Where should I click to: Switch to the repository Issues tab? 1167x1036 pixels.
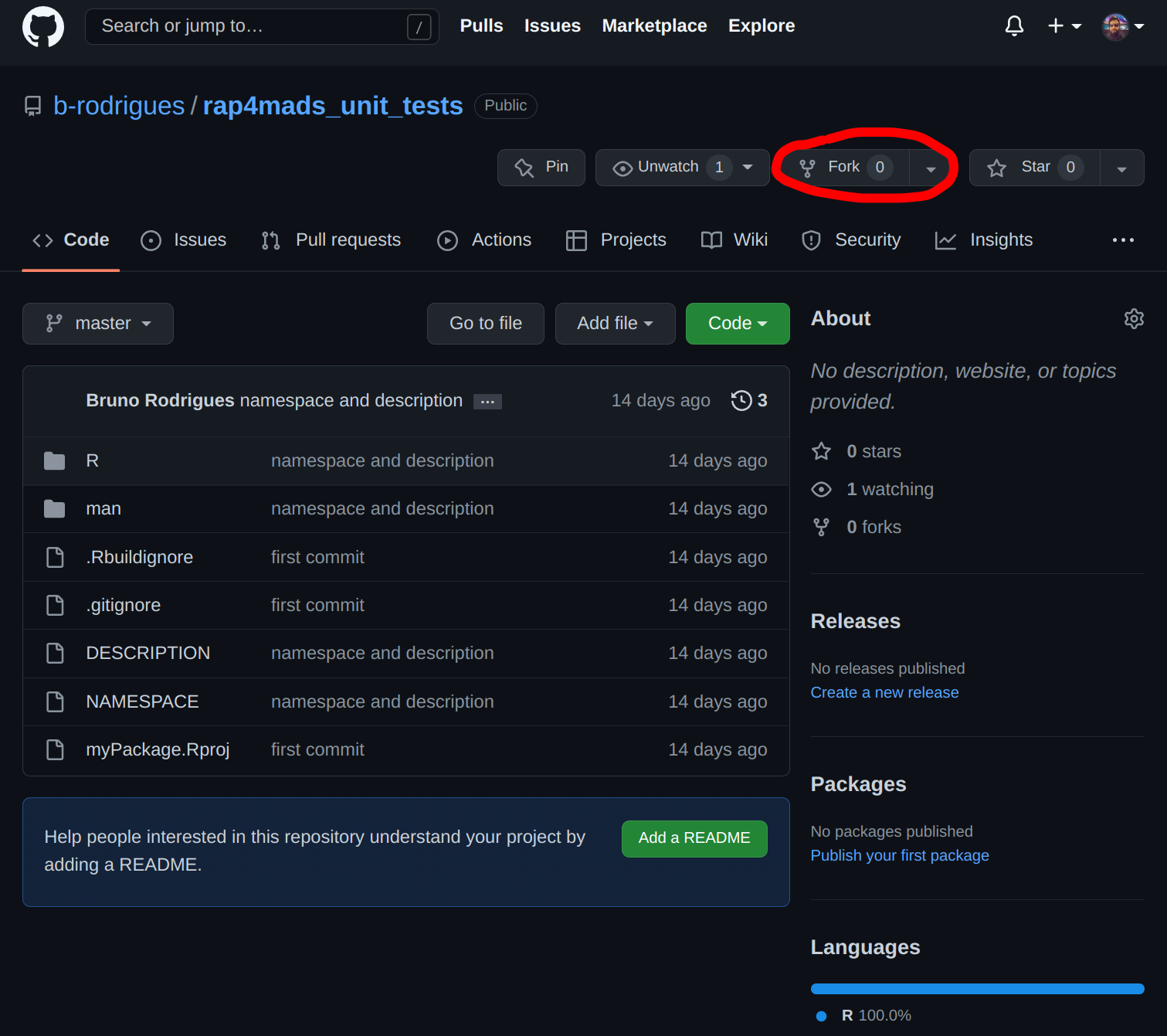click(183, 240)
